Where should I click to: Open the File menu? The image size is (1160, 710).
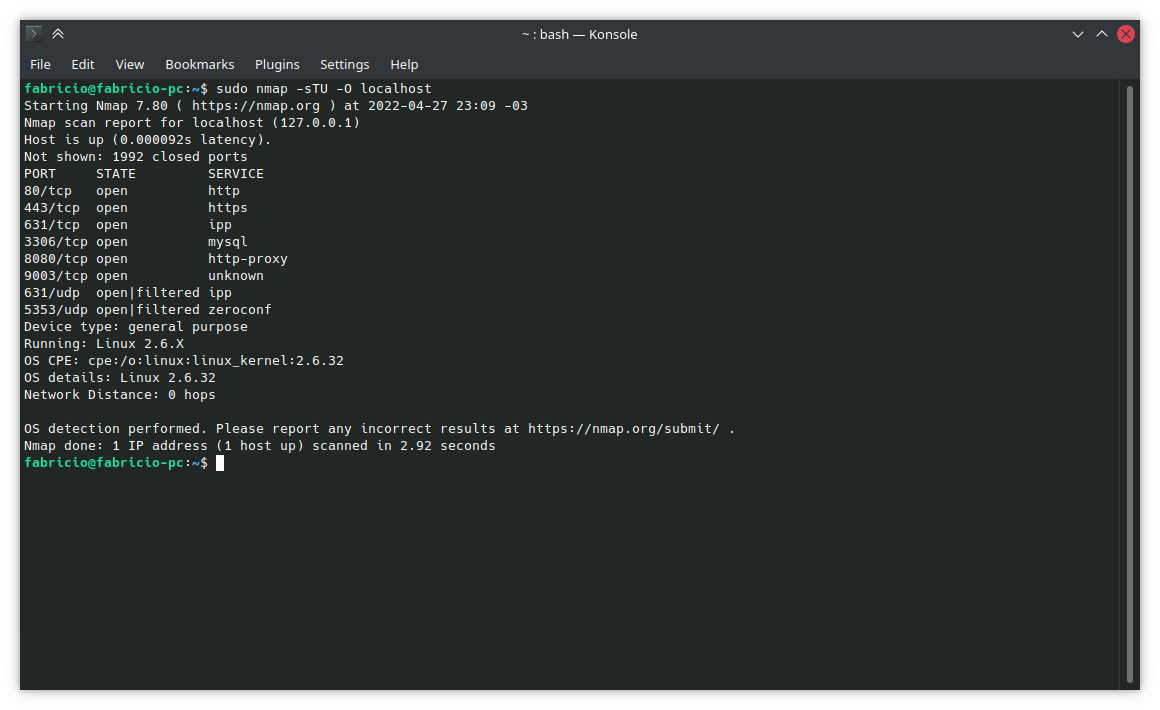click(40, 64)
